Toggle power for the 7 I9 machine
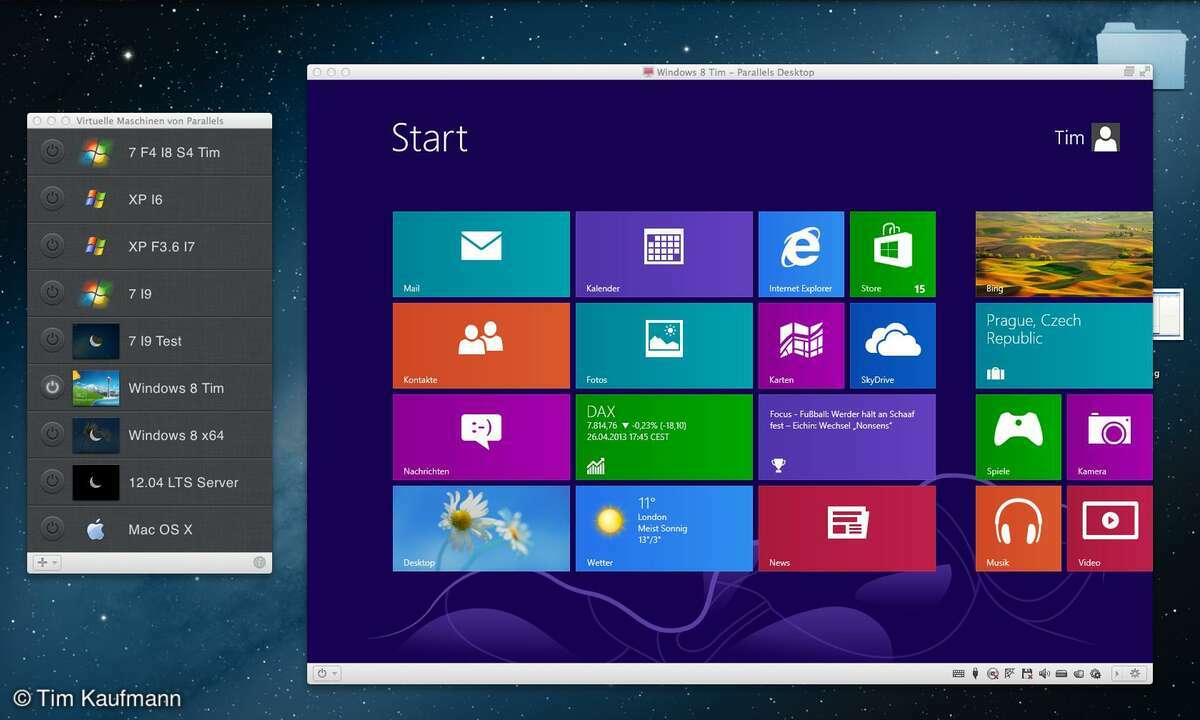 [52, 293]
